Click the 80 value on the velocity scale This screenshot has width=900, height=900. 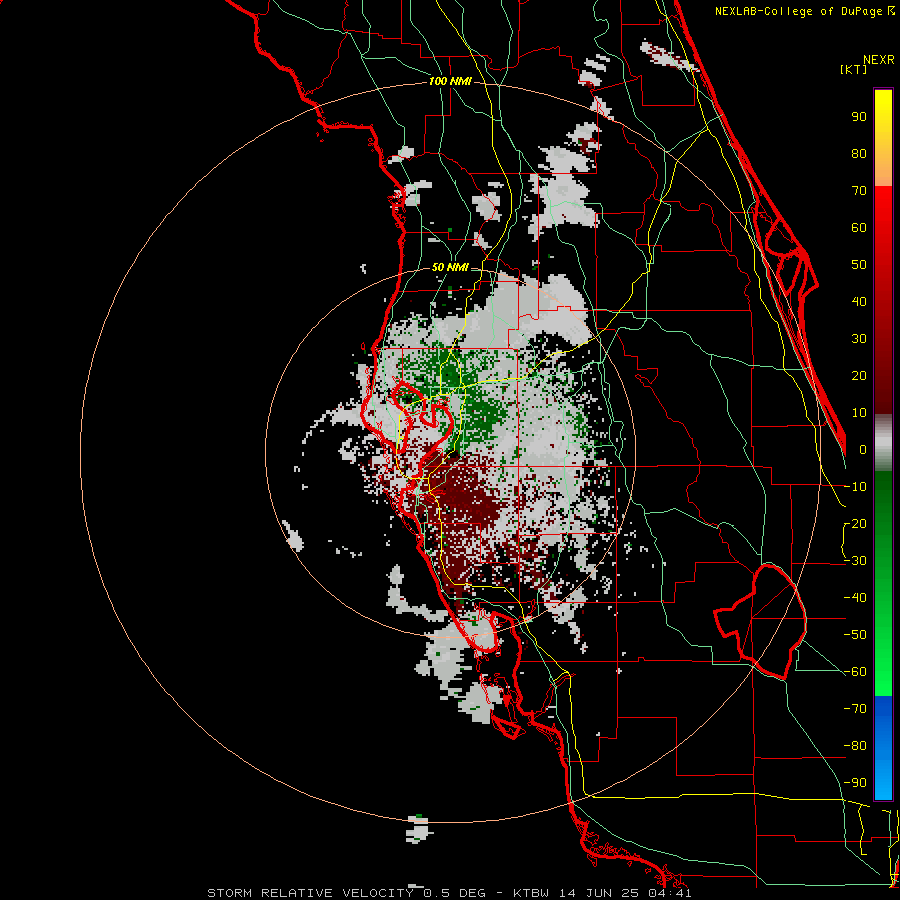(x=859, y=153)
